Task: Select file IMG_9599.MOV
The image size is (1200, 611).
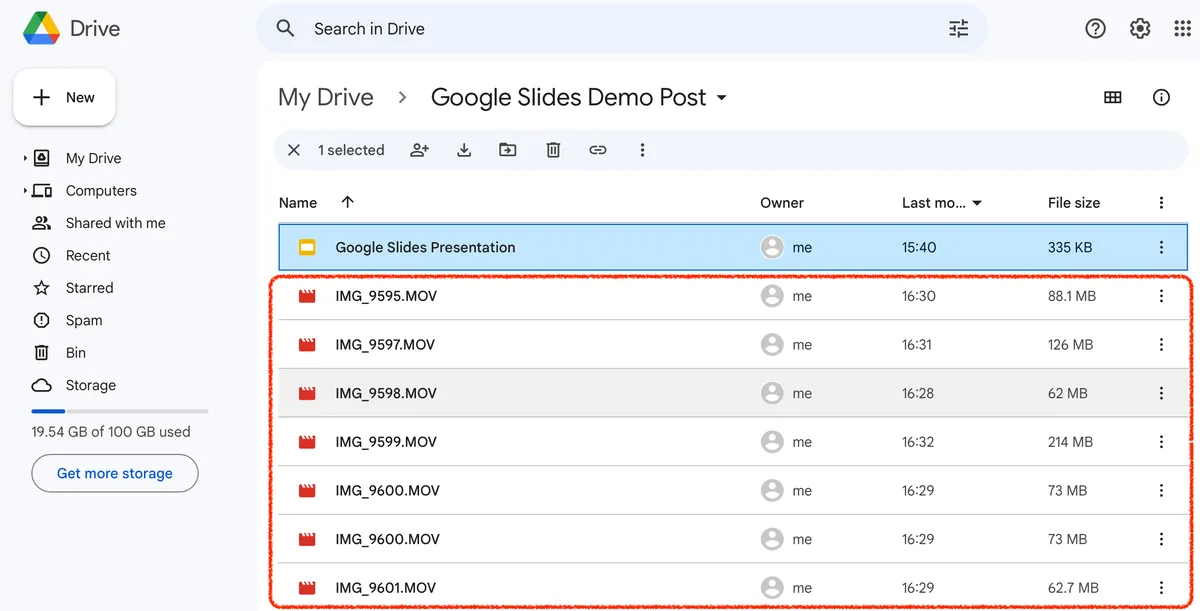Action: click(386, 442)
